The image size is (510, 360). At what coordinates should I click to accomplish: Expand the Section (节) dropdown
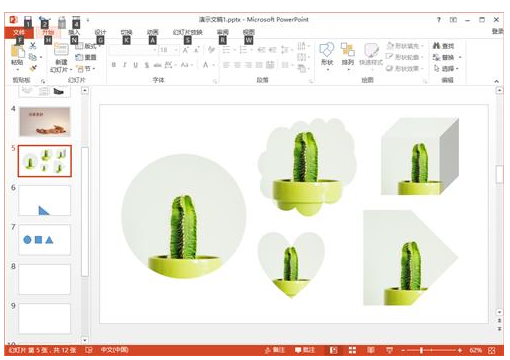pyautogui.click(x=86, y=69)
